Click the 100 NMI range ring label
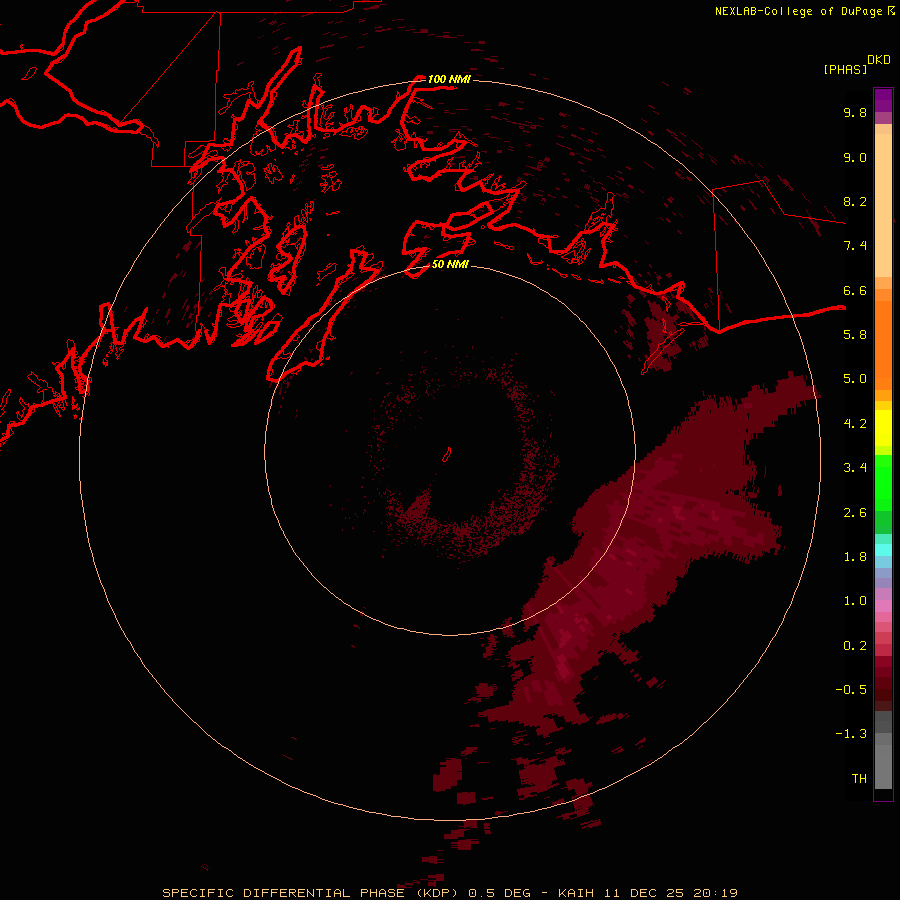Image resolution: width=900 pixels, height=900 pixels. tap(449, 79)
